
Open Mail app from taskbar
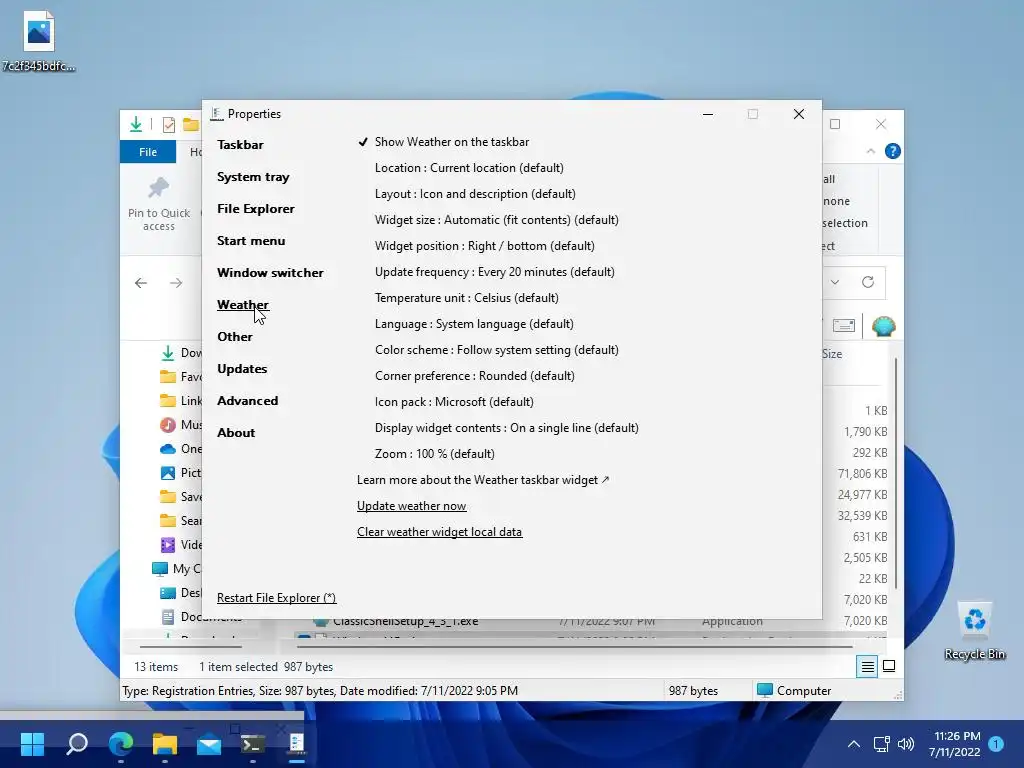pyautogui.click(x=209, y=743)
